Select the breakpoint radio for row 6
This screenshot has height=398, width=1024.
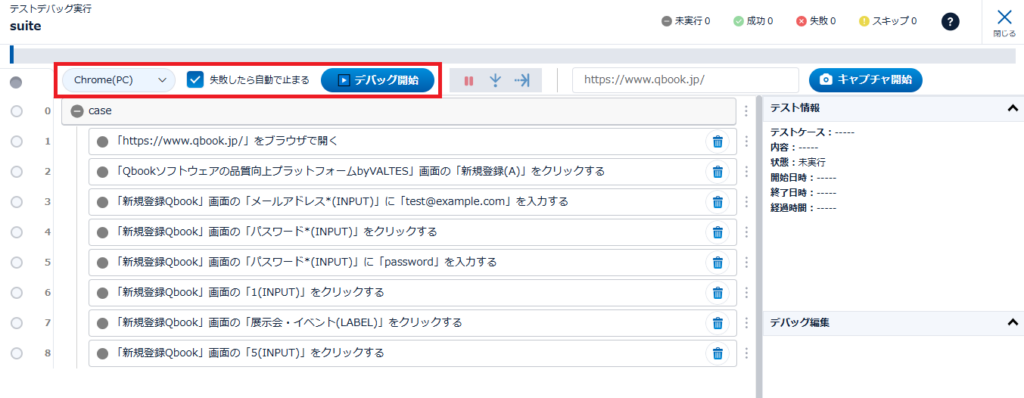(16, 292)
